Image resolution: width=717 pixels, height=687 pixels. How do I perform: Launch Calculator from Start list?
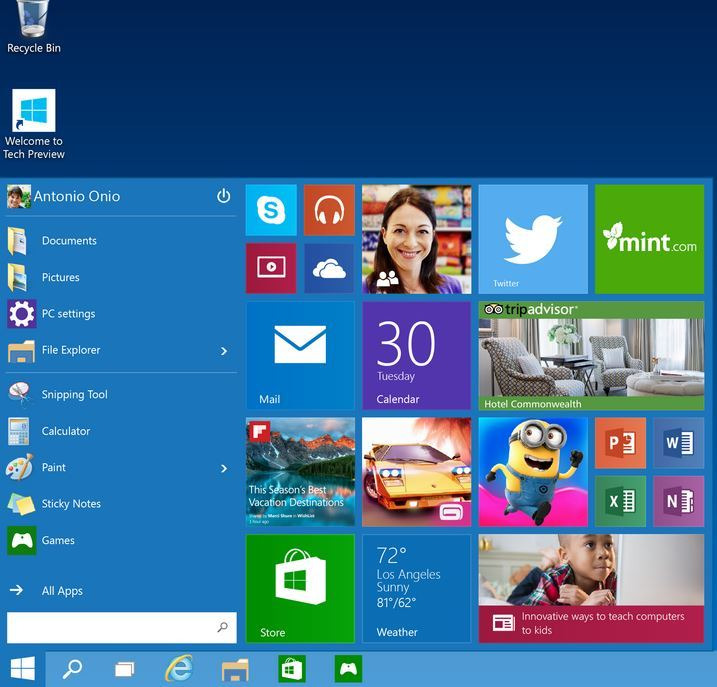(x=121, y=431)
